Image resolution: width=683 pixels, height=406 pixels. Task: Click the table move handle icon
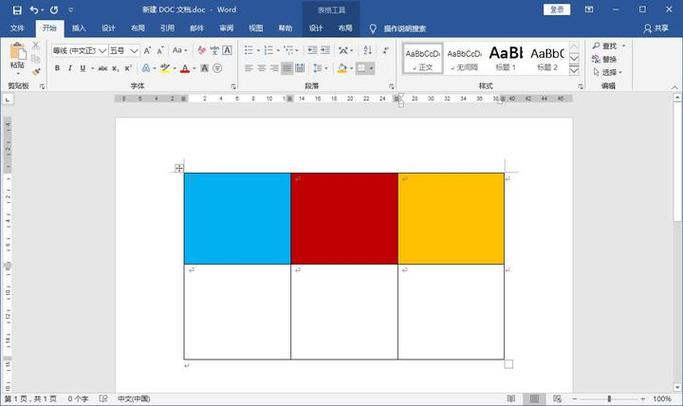[x=179, y=168]
